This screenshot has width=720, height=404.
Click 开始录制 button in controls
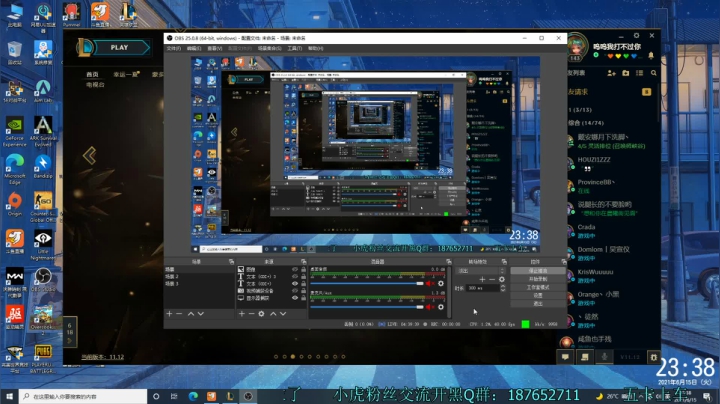tap(538, 279)
